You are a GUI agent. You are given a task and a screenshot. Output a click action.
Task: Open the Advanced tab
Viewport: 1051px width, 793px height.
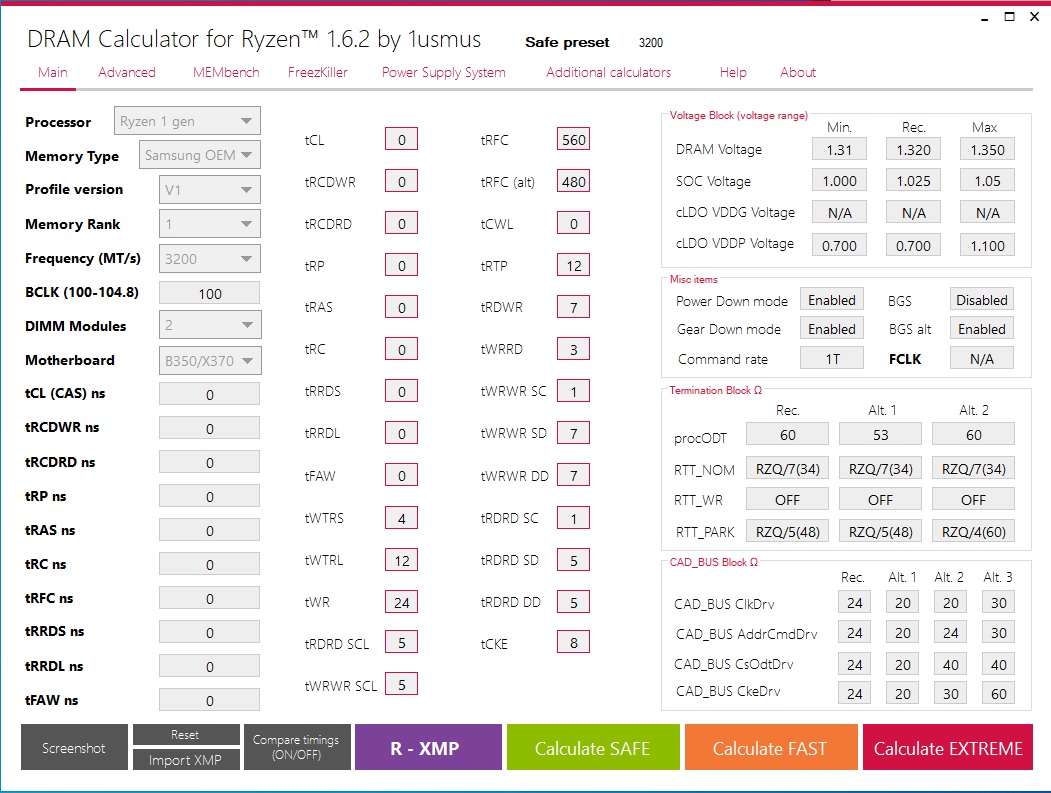(x=127, y=72)
